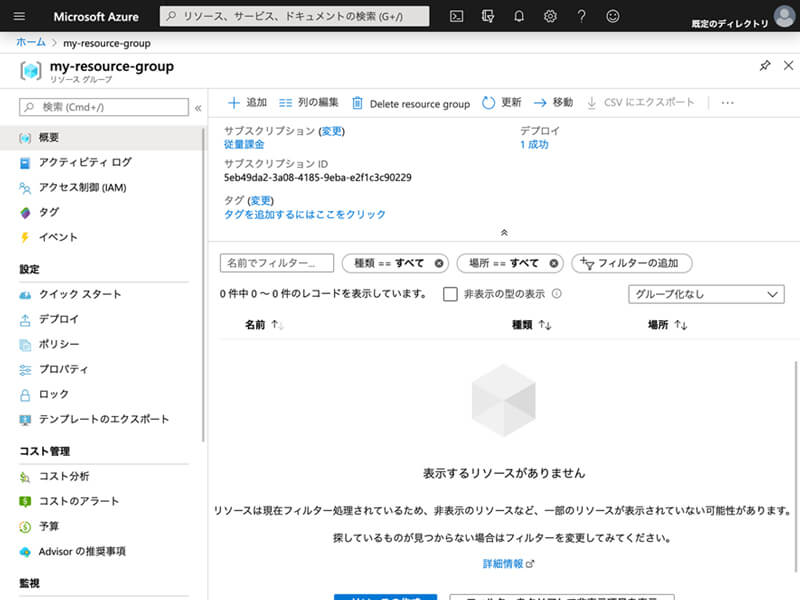Click タグを追加するにはここをクリック
The image size is (800, 600).
[x=305, y=214]
